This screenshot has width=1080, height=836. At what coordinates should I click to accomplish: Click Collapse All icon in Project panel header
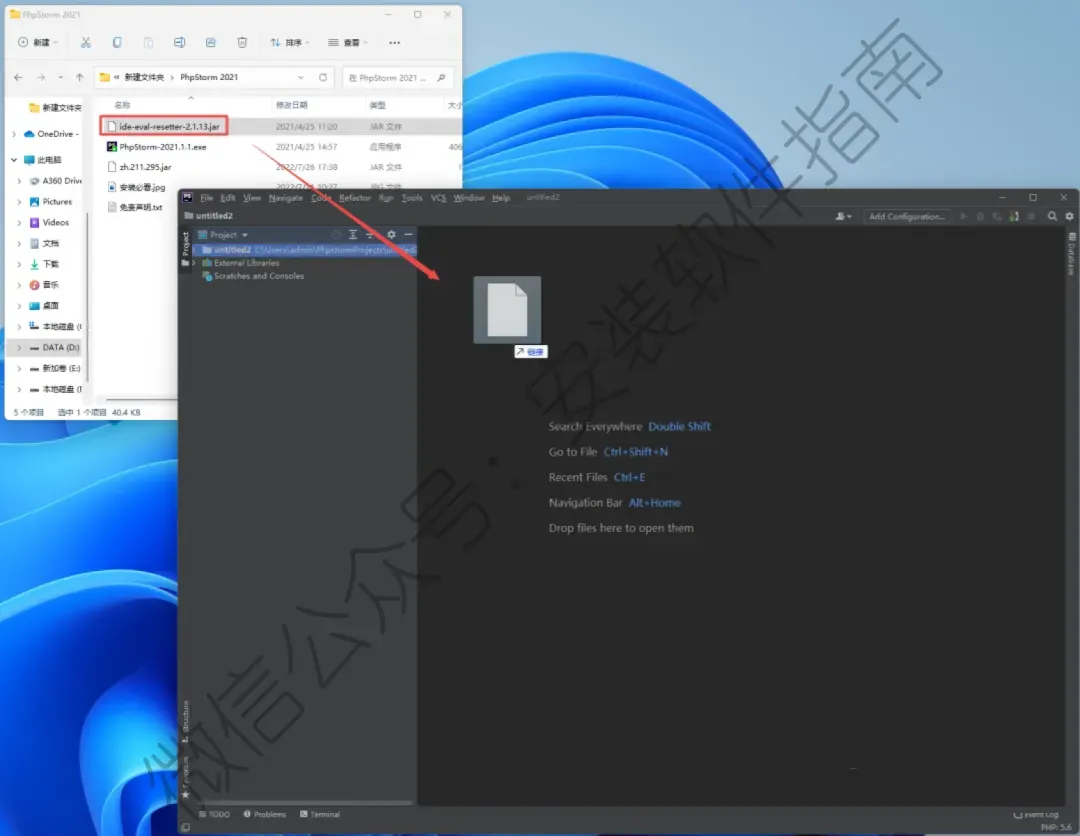[x=370, y=235]
